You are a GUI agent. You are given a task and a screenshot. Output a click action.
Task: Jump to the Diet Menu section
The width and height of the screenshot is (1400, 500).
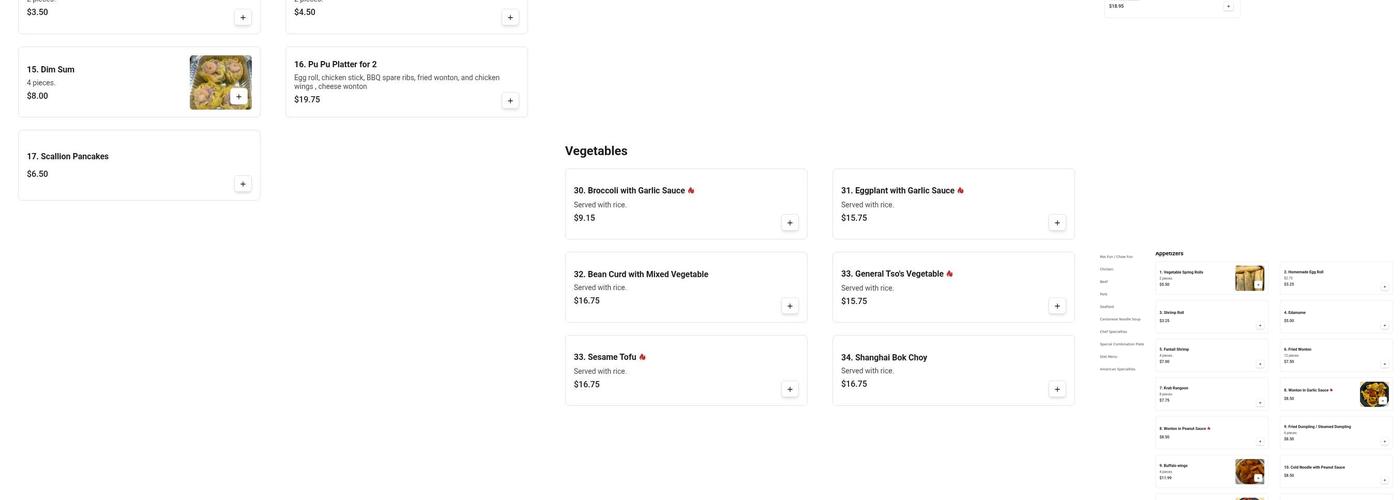pyautogui.click(x=1108, y=356)
